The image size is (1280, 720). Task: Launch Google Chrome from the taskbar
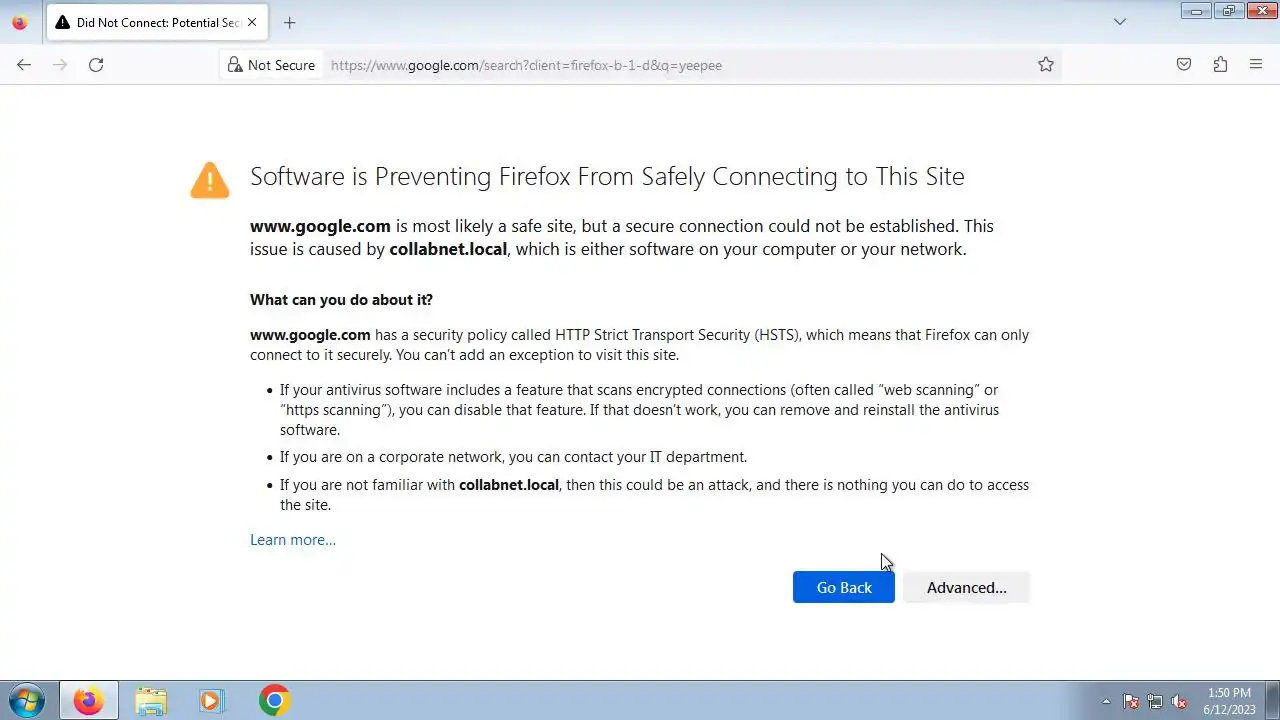coord(274,700)
